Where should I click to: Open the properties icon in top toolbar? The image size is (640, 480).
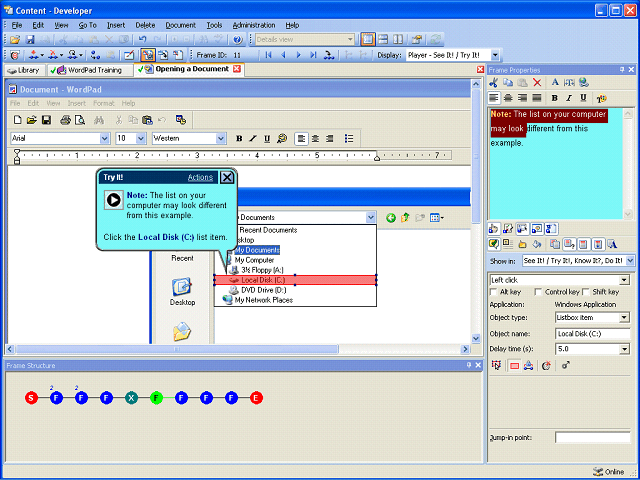click(417, 40)
